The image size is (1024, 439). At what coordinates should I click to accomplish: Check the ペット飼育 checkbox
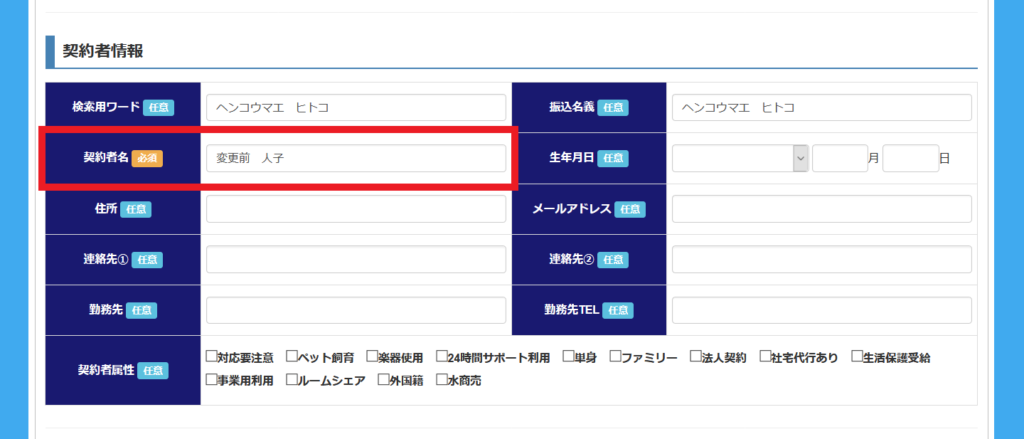[291, 357]
